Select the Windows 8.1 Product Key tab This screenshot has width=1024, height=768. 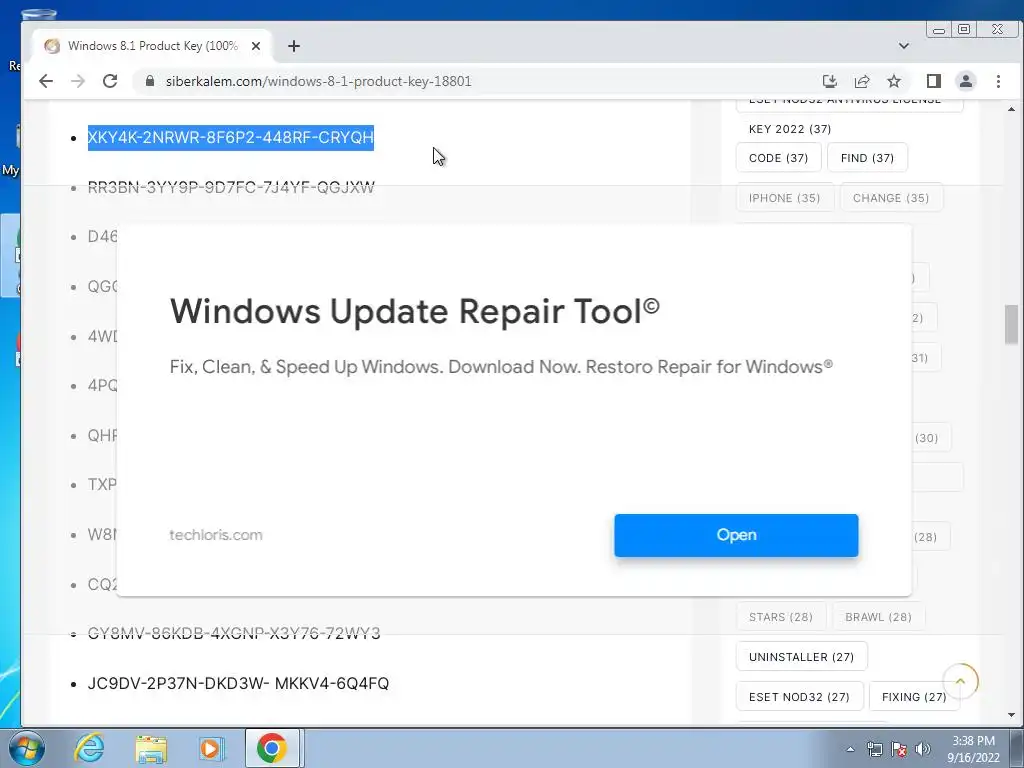(152, 46)
